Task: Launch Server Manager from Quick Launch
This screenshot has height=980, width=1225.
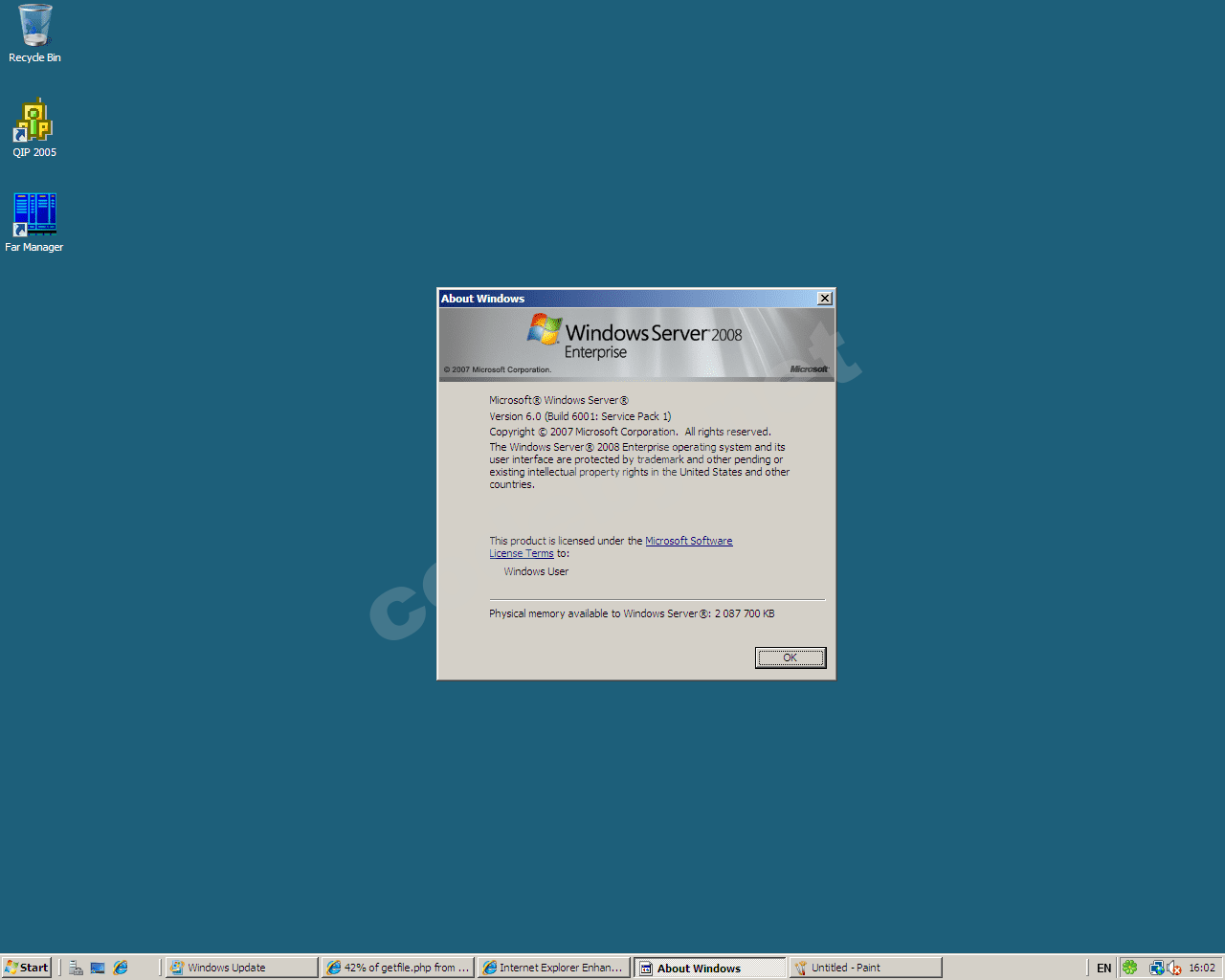Action: (76, 968)
